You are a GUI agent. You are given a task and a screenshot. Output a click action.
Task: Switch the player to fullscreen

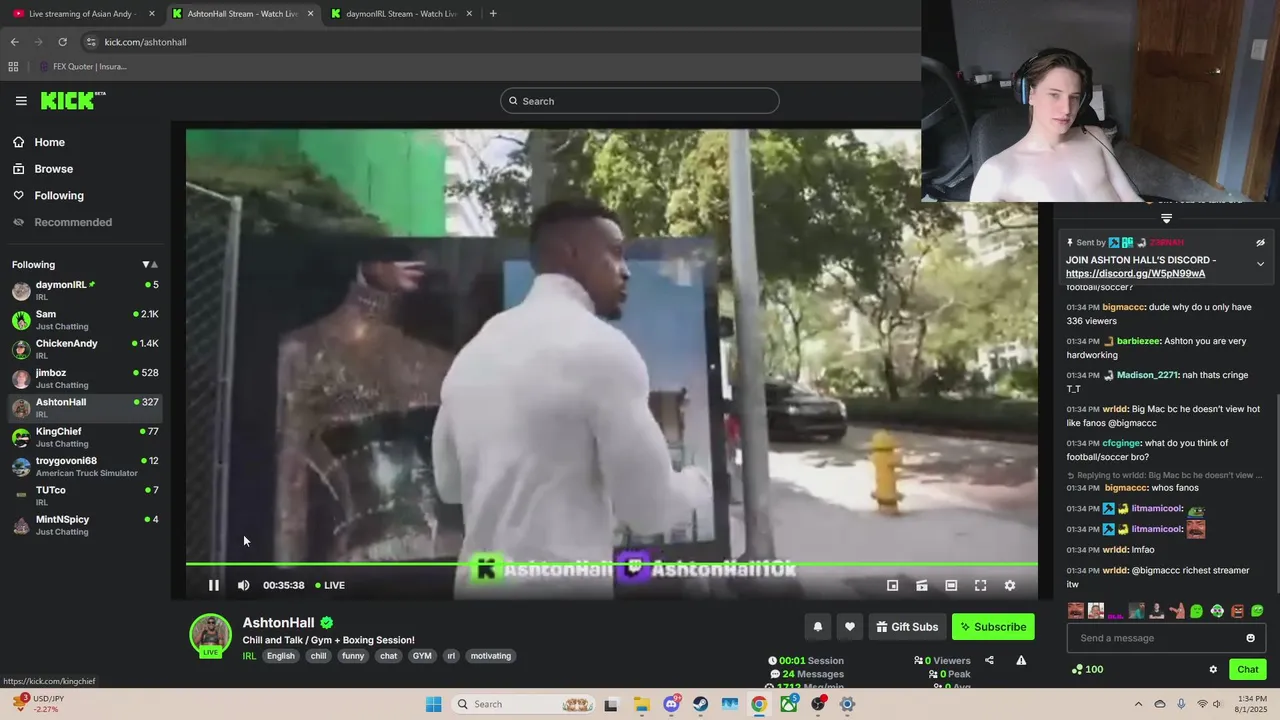pyautogui.click(x=980, y=585)
